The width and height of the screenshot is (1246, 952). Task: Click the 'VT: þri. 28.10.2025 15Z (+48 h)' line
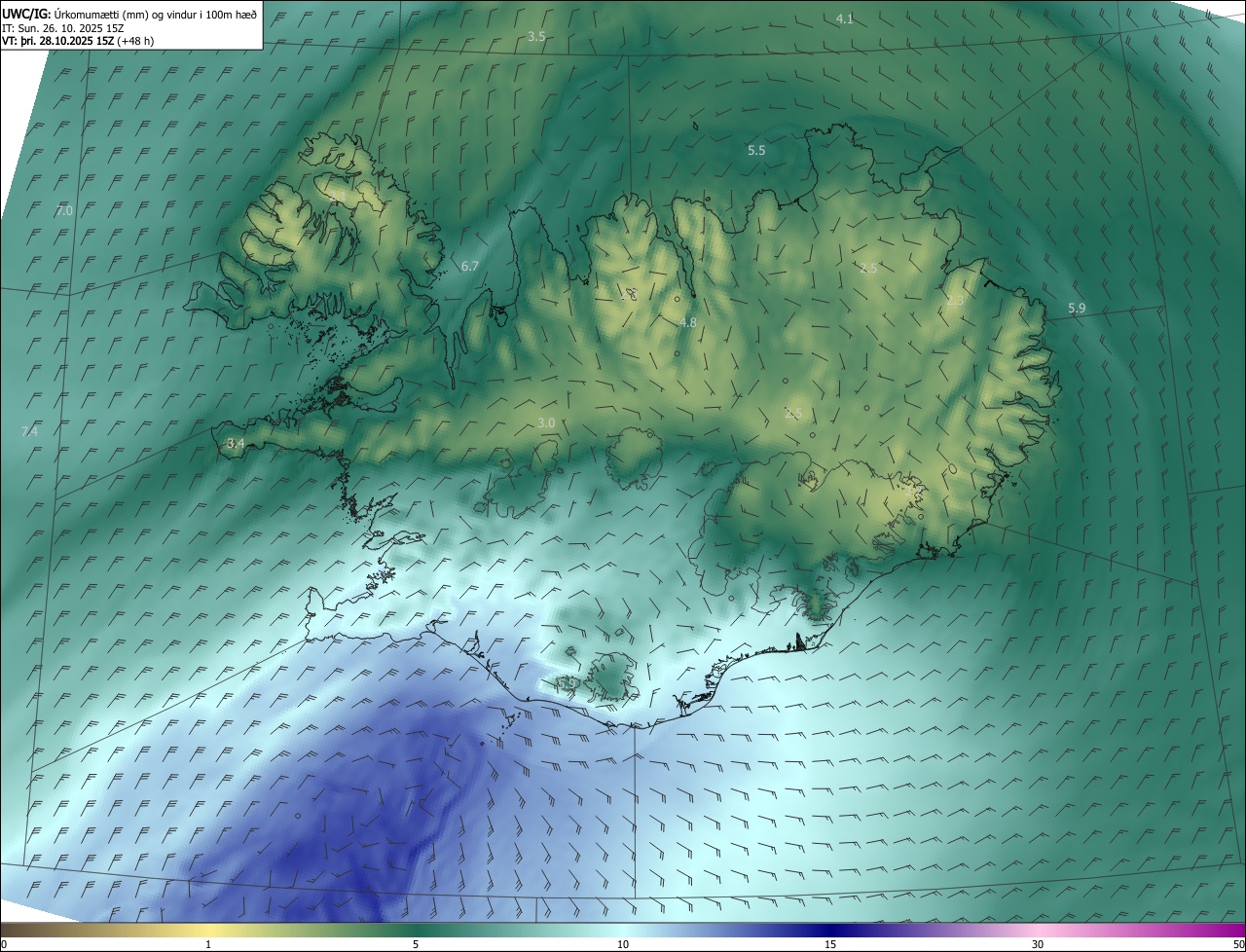pos(78,41)
